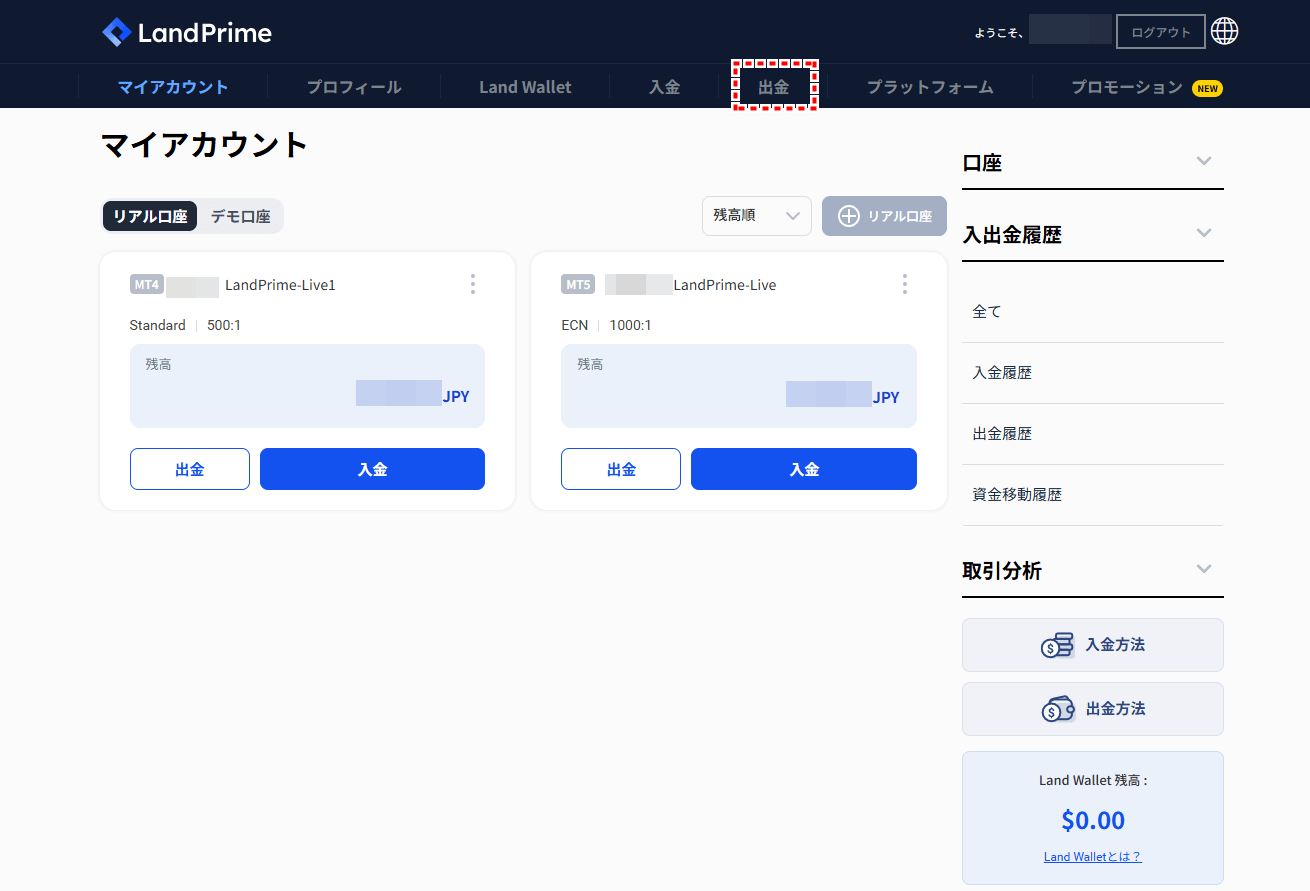Open the Land Wallet tab

tap(525, 87)
